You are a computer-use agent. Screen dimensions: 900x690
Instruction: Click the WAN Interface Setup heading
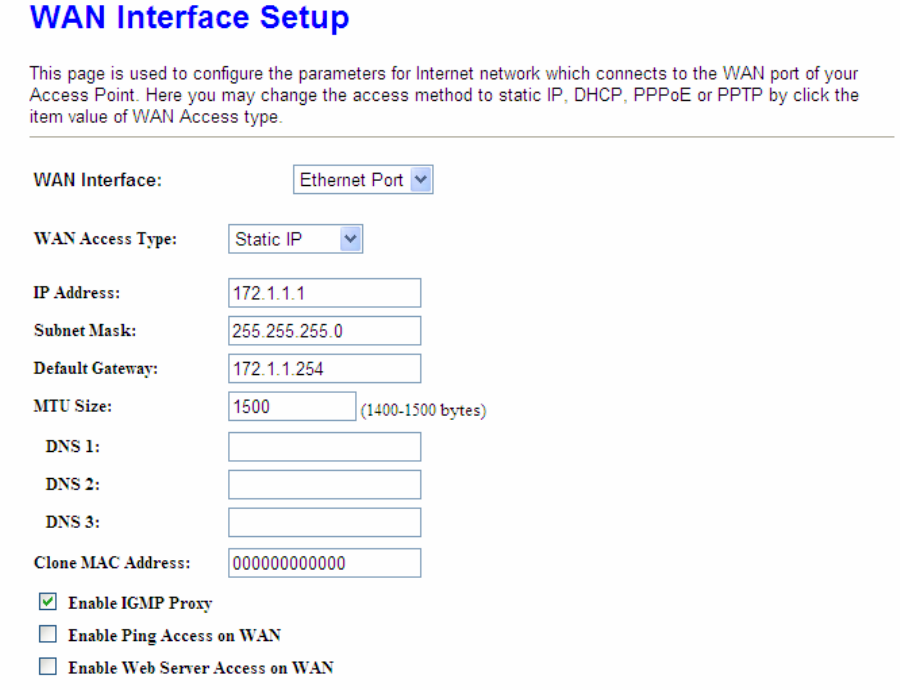189,17
